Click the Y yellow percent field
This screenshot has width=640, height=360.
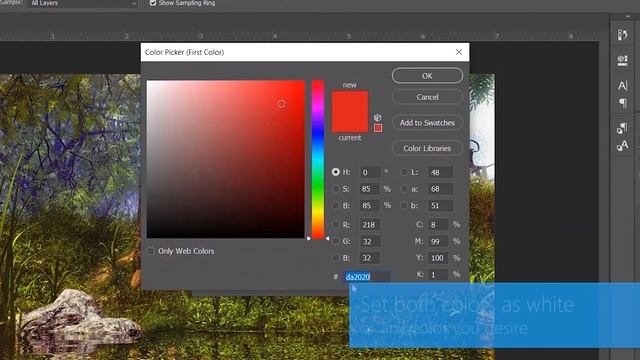click(x=438, y=258)
